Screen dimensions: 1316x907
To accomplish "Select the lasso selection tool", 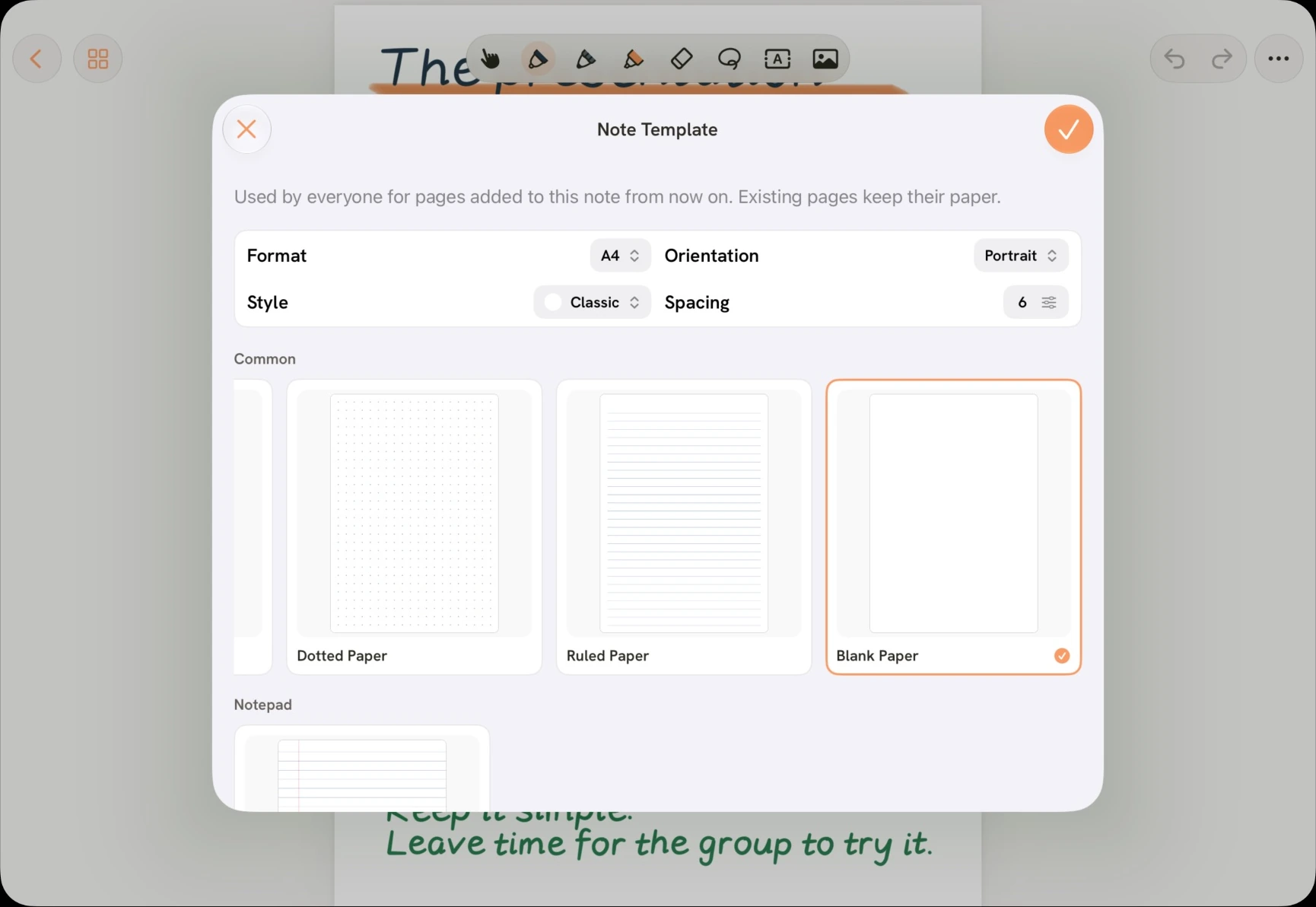I will 730,59.
